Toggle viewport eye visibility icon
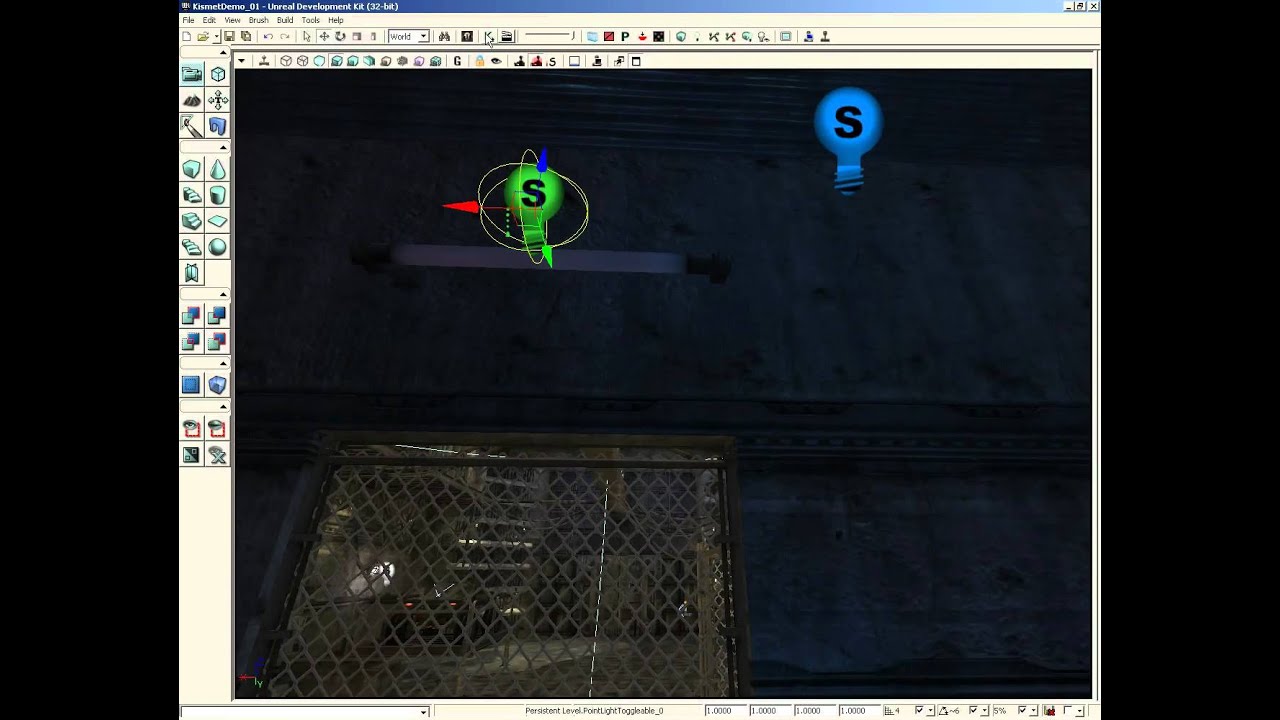Screen dimensions: 1280x720 coord(496,62)
